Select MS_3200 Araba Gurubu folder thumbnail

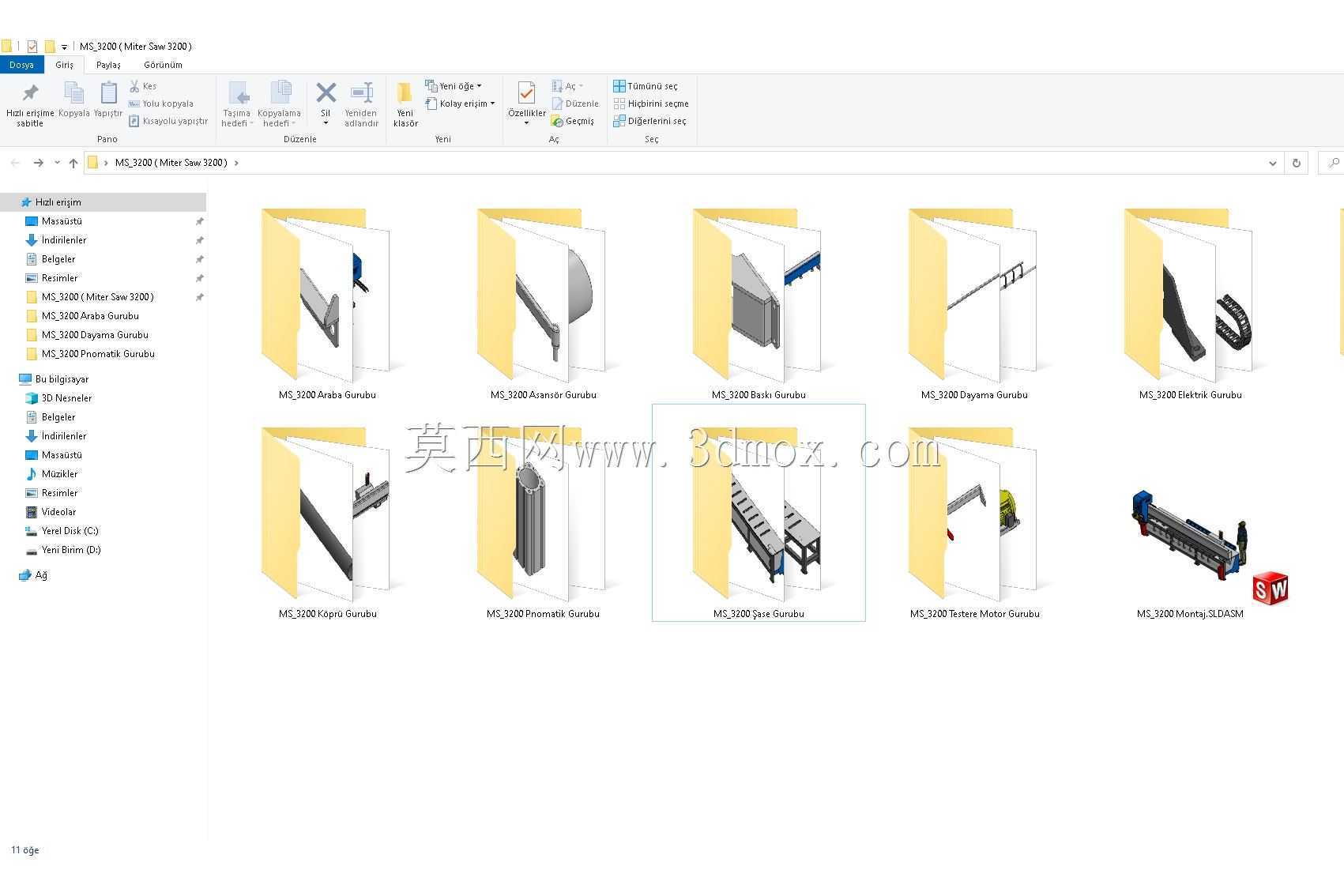click(326, 294)
